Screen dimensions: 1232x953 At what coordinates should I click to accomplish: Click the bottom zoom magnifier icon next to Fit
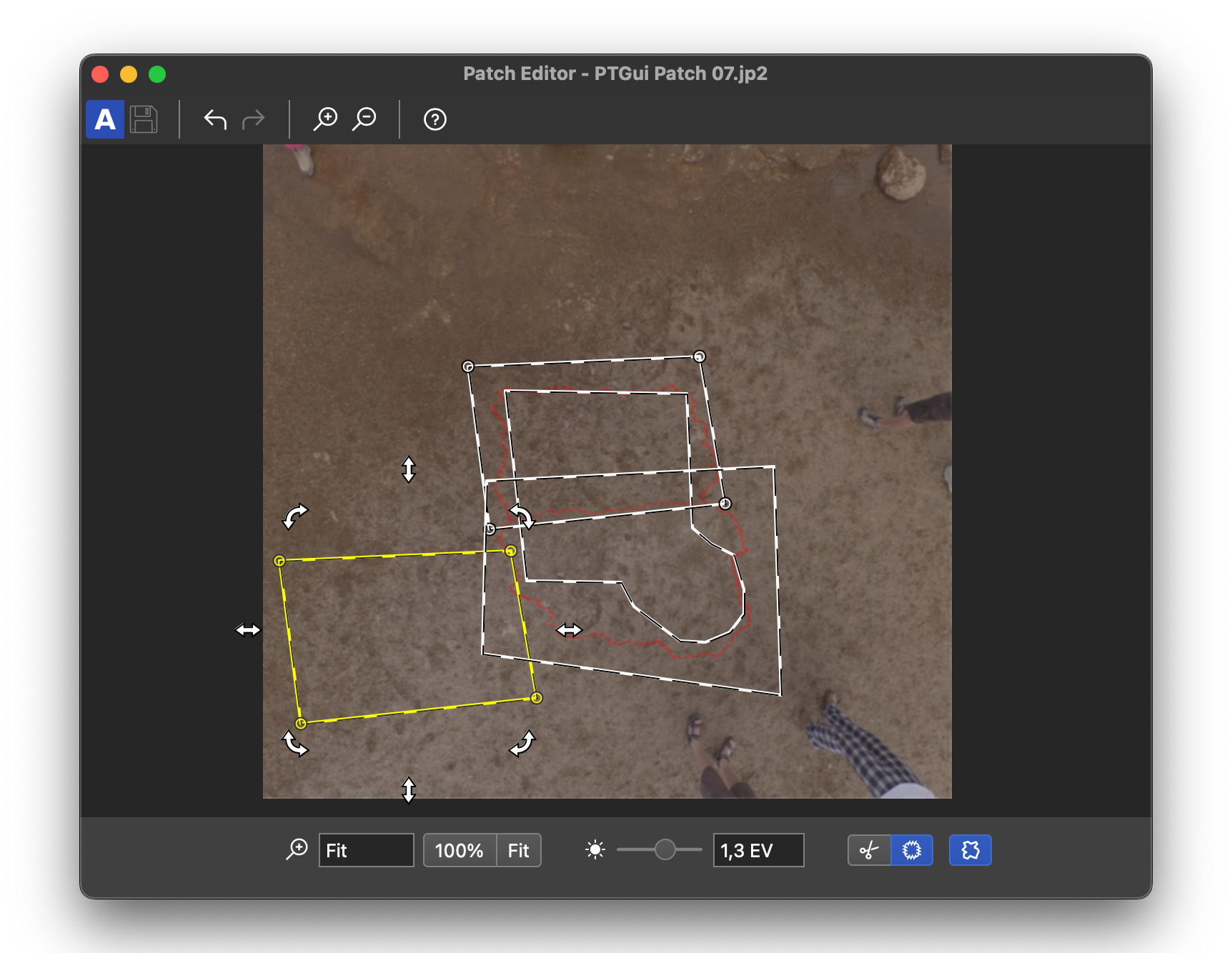(297, 849)
